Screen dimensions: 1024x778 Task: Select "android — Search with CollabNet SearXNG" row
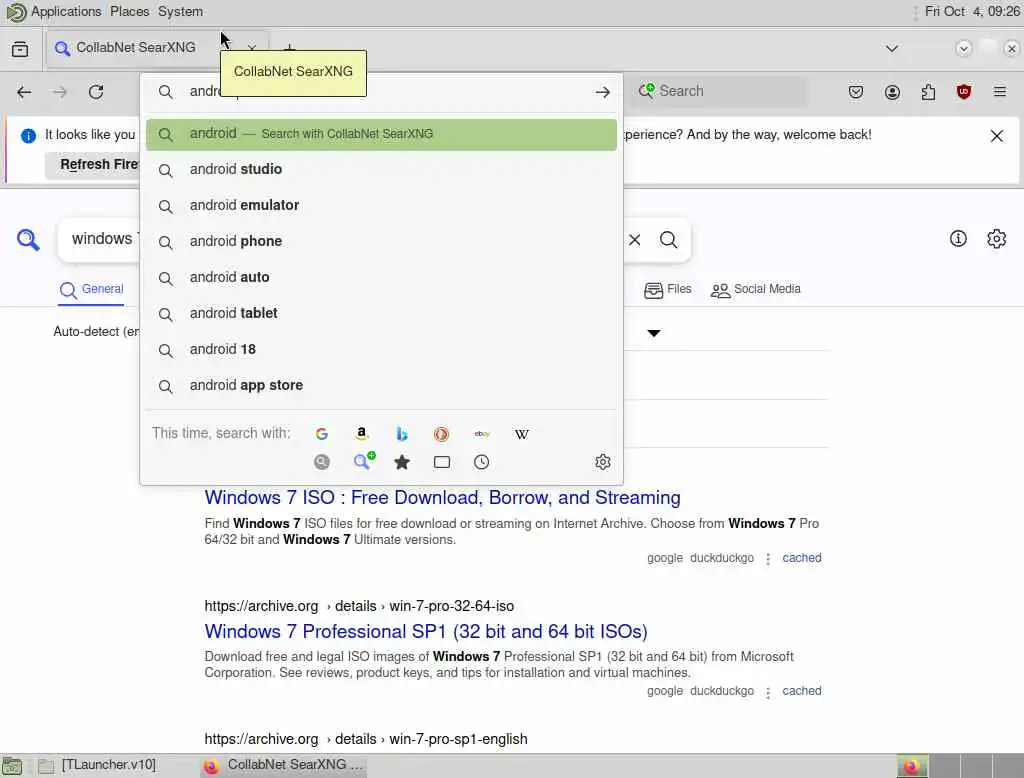coord(381,135)
